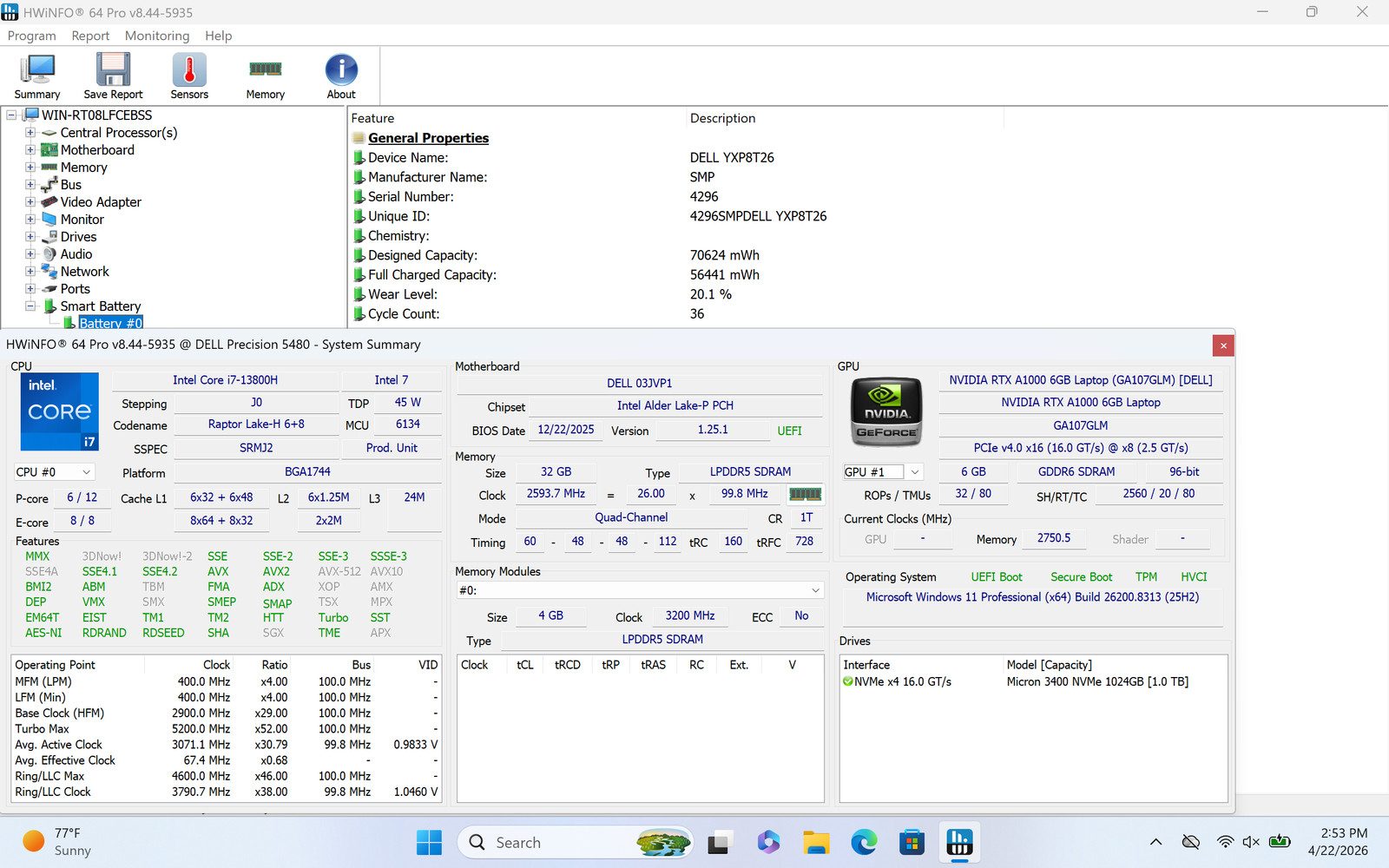The height and width of the screenshot is (868, 1389).
Task: Expand Central Processor(s) tree node
Action: click(x=30, y=133)
